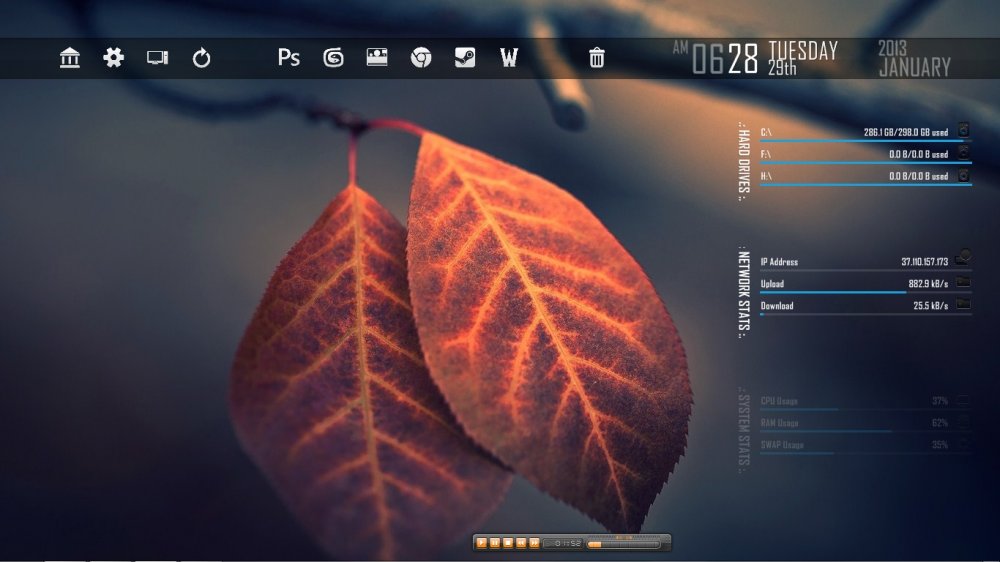Open Steam from the top bar

pos(465,58)
